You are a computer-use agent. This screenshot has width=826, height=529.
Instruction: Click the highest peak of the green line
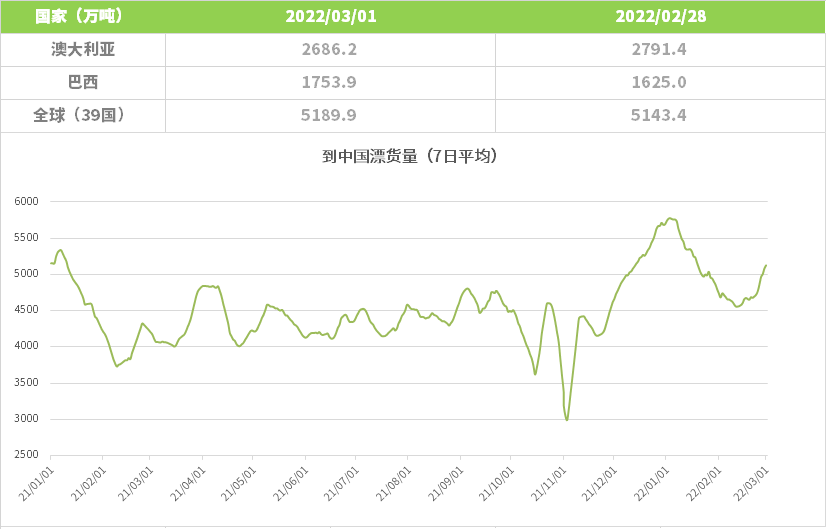pyautogui.click(x=670, y=218)
